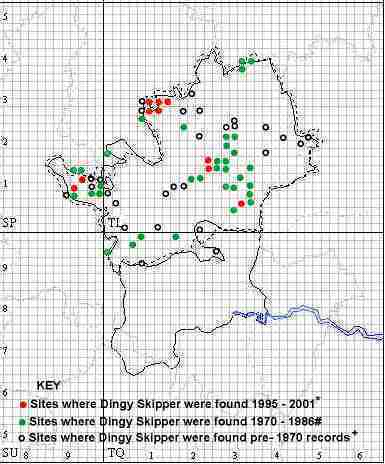Click bottom-margin grid number "6"

(360, 455)
